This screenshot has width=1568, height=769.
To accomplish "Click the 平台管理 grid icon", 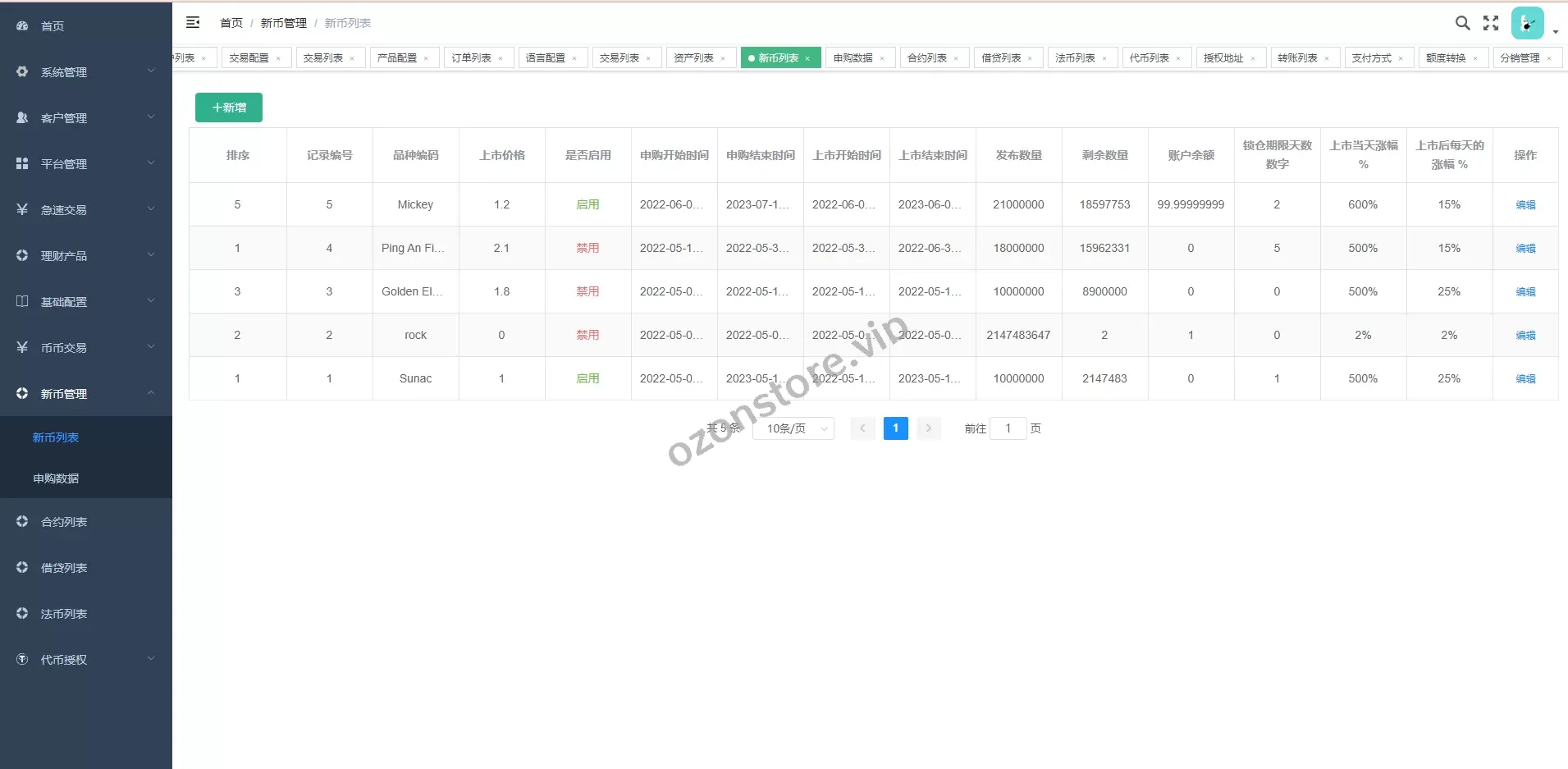I will click(22, 164).
